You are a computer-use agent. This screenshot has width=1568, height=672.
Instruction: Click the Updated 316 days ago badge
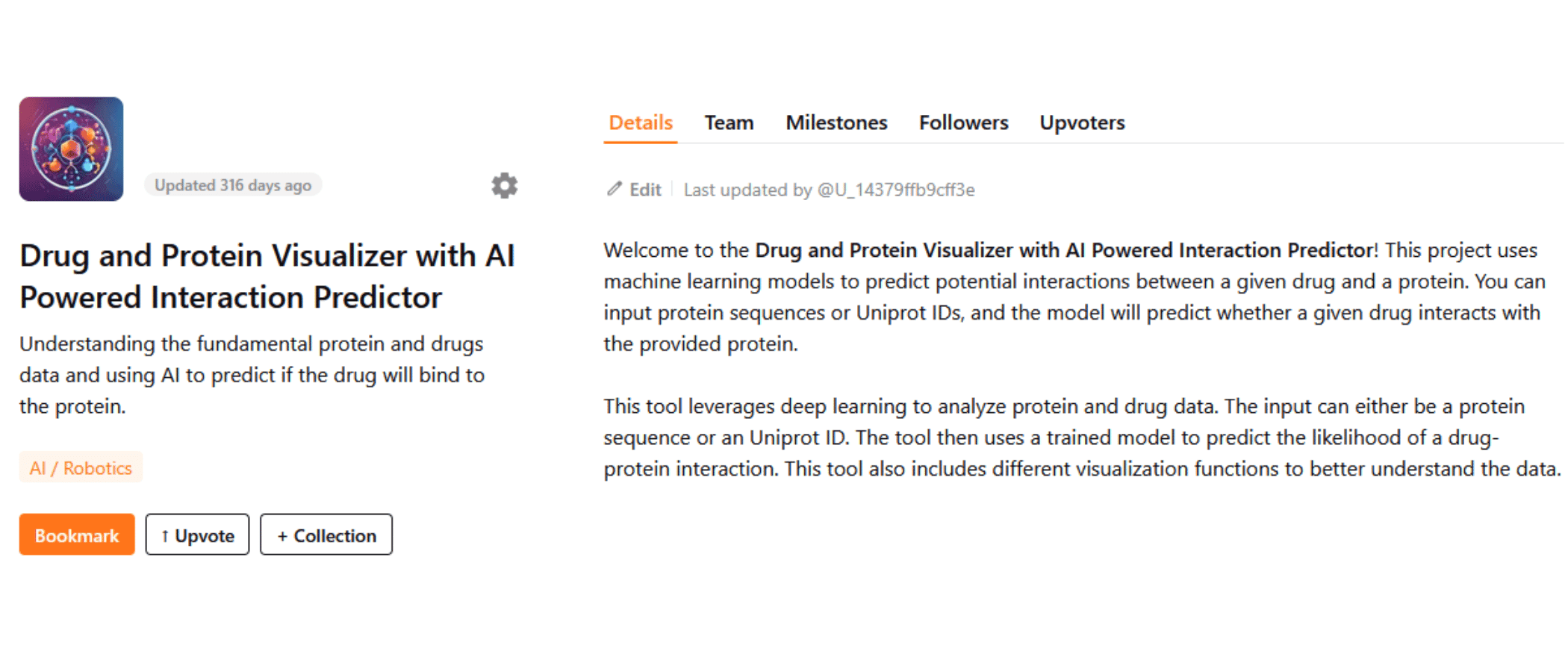click(x=232, y=184)
